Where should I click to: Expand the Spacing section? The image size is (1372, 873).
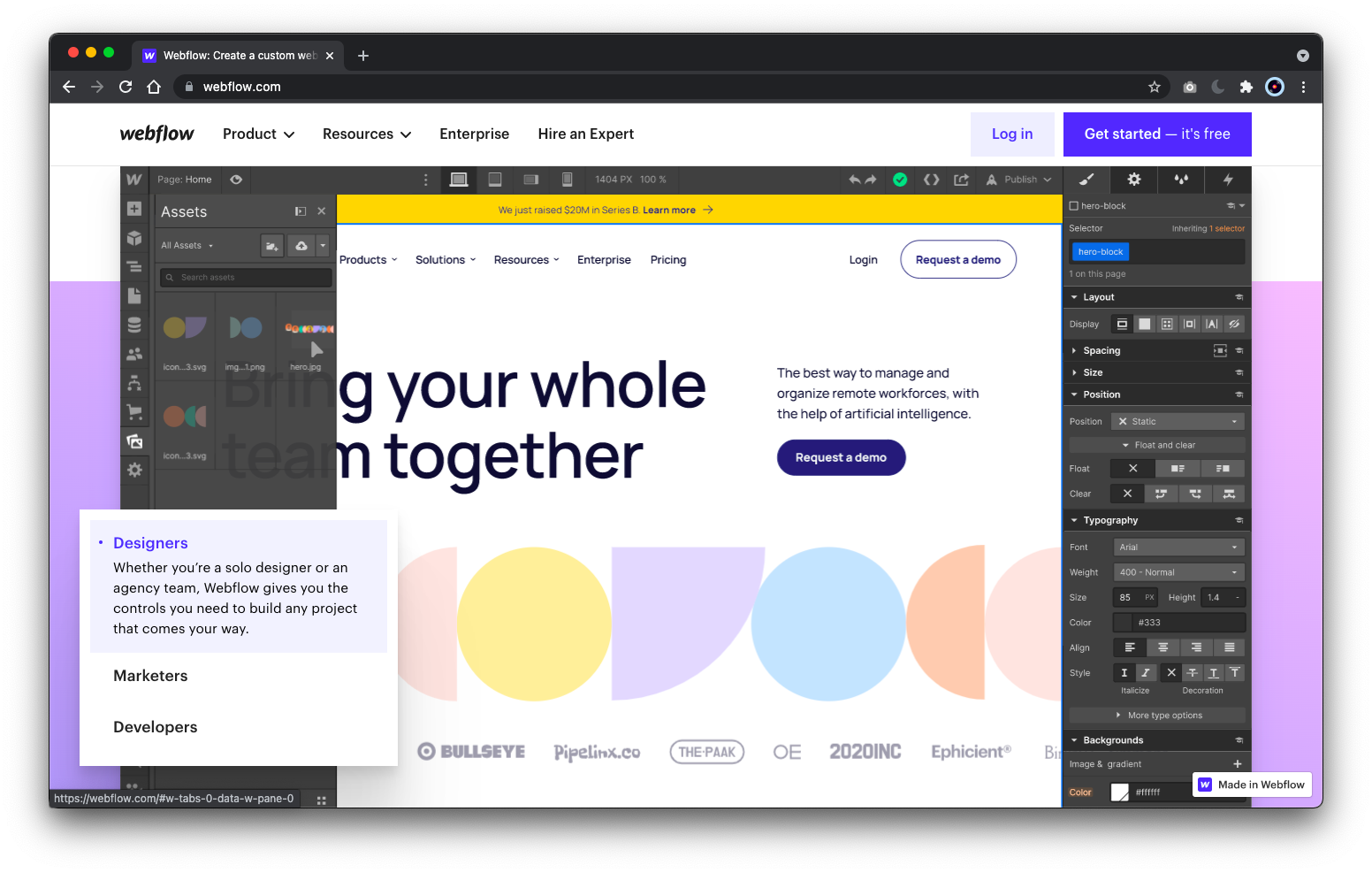(x=1101, y=351)
